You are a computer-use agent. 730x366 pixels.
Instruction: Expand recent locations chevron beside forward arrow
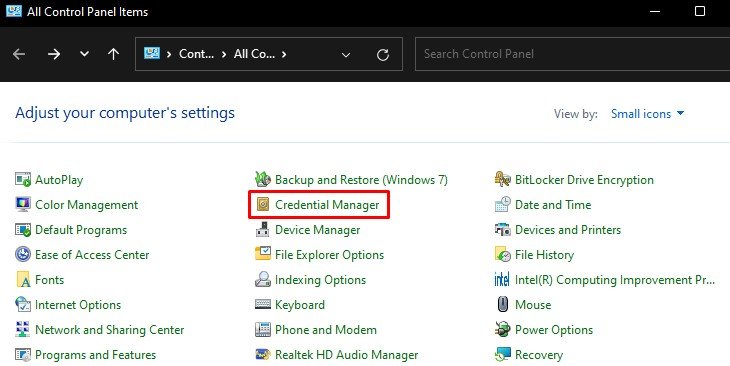tap(84, 54)
